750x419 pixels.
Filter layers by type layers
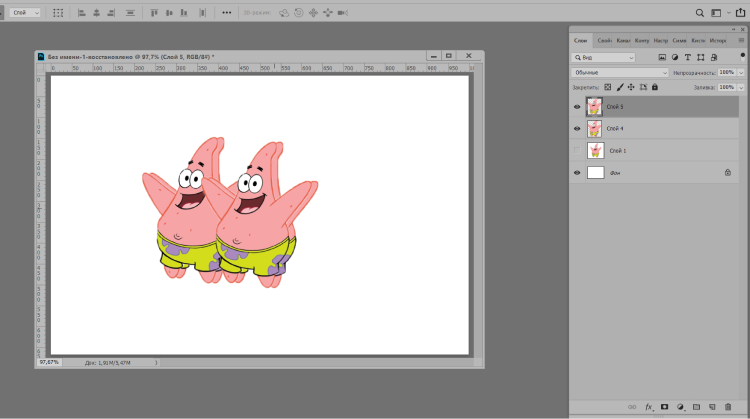[688, 57]
